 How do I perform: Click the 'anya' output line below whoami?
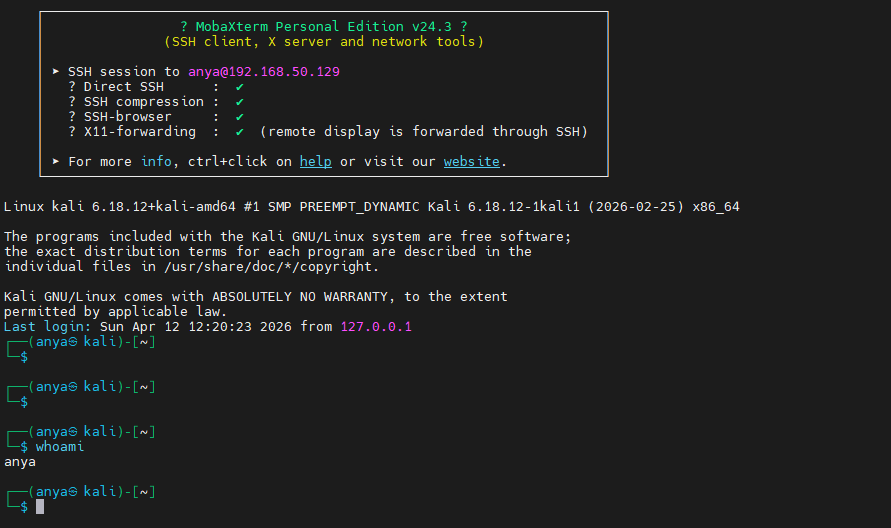coord(20,462)
